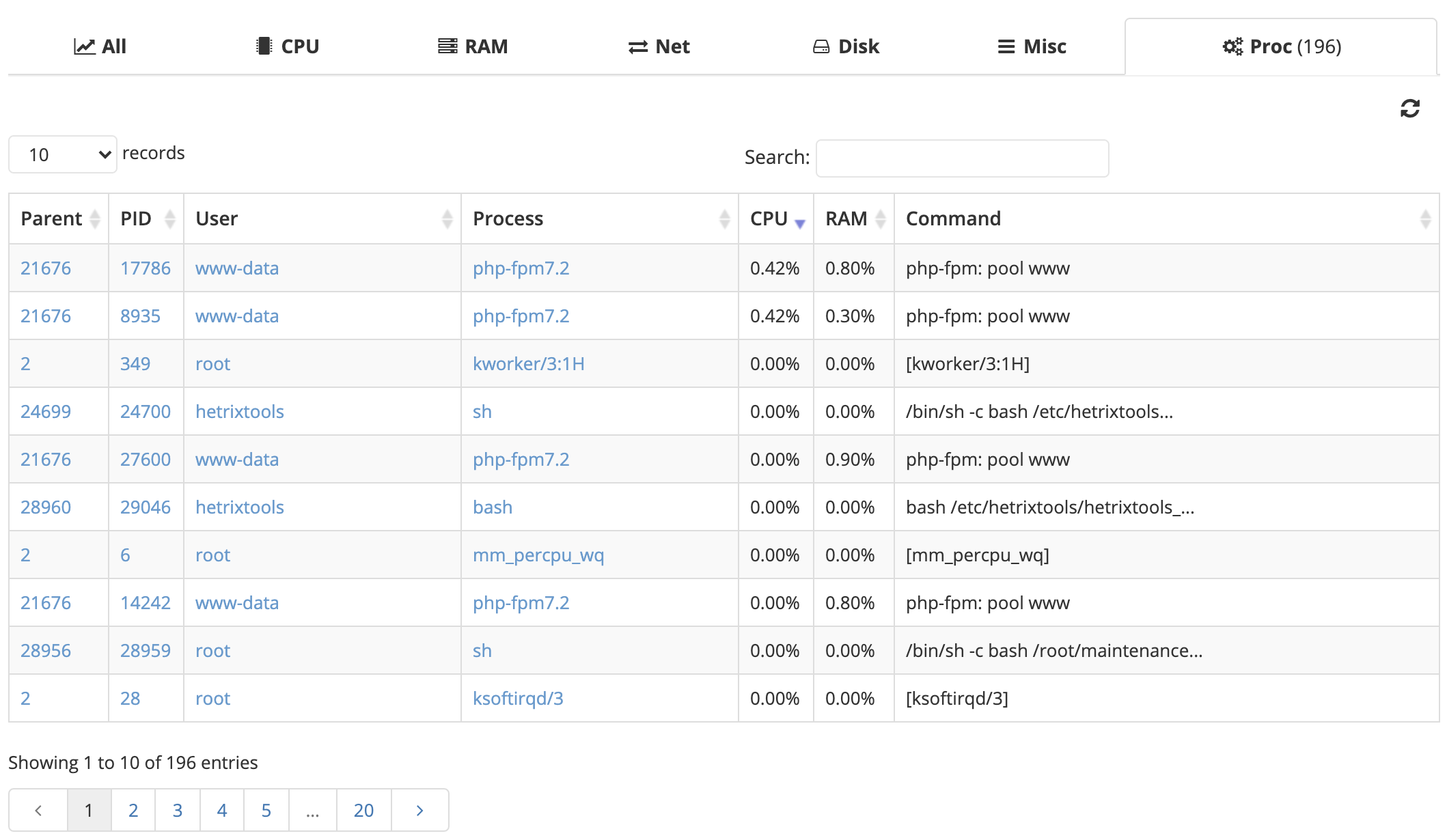1447x840 pixels.
Task: Open the RAM tab
Action: click(473, 46)
